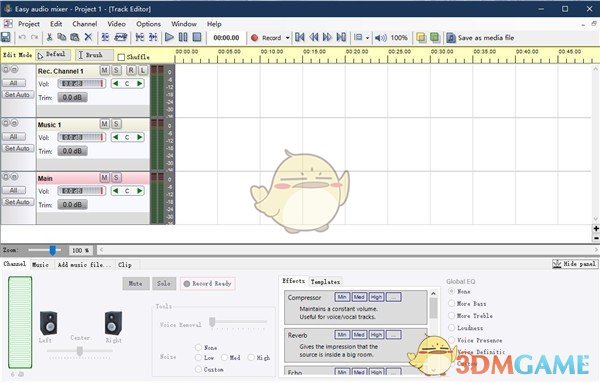Click the Redo arrow in toolbar
600x383 pixels.
[x=34, y=37]
